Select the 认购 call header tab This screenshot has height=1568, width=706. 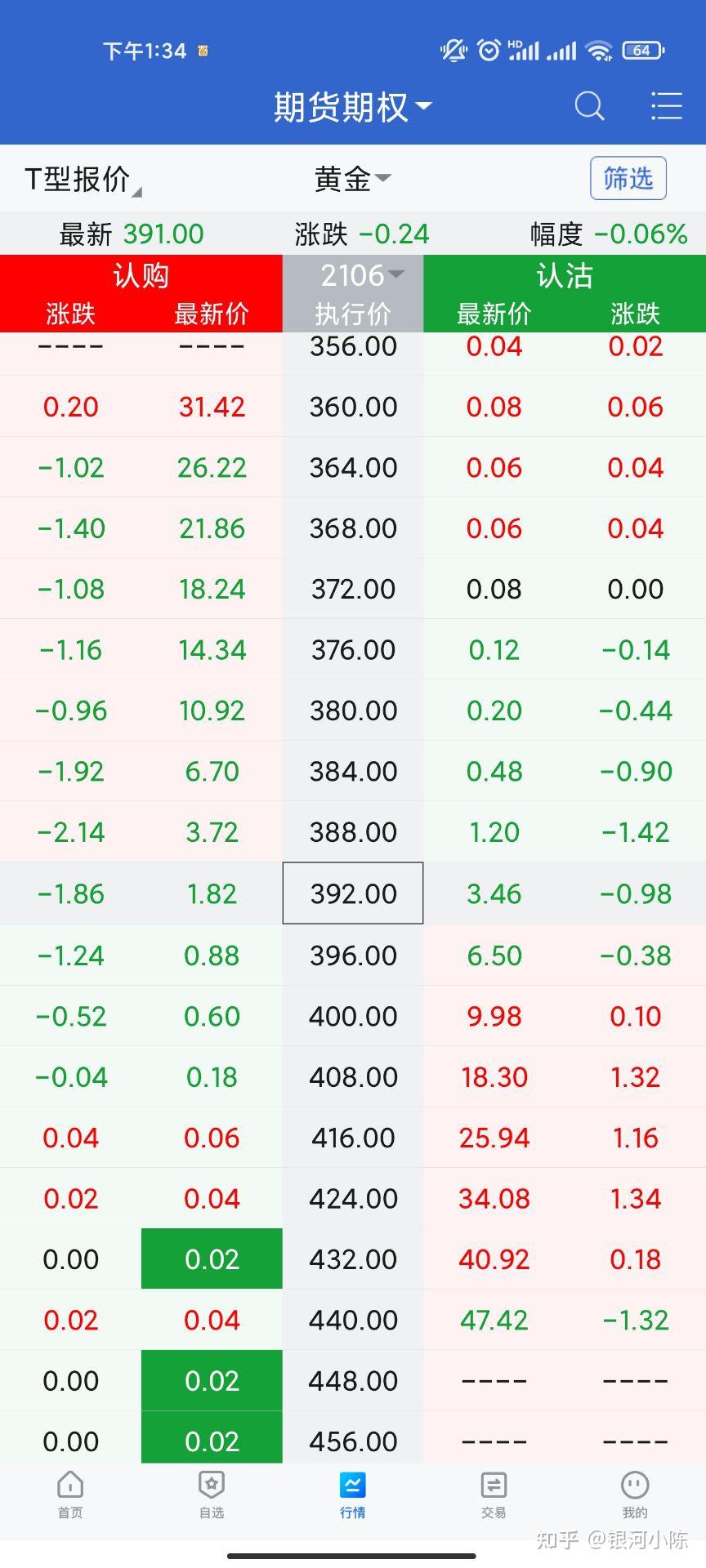(x=141, y=275)
